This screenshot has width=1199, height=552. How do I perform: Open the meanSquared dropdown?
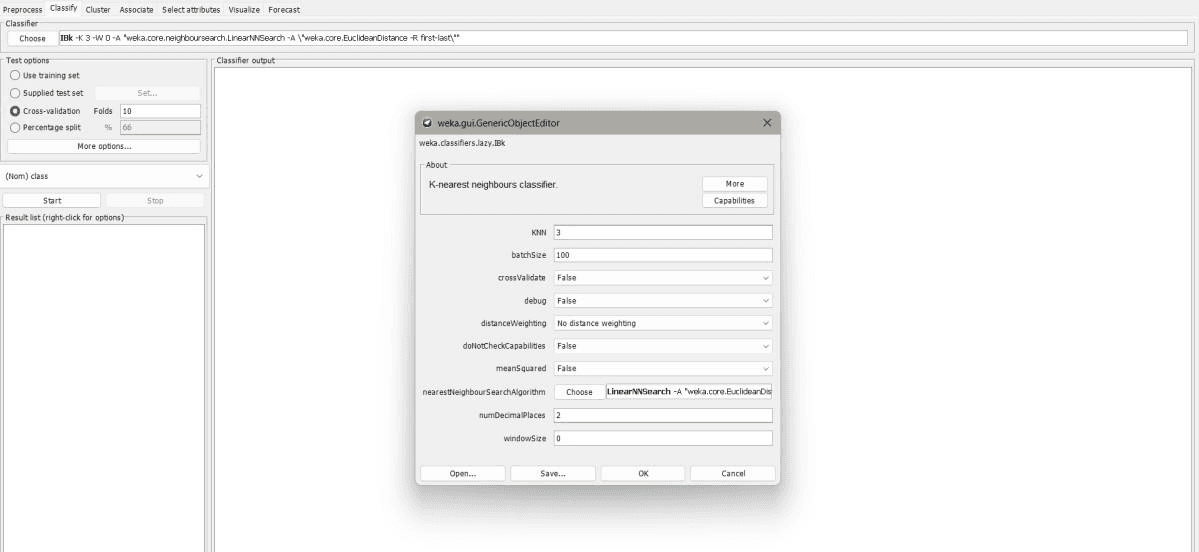(662, 369)
